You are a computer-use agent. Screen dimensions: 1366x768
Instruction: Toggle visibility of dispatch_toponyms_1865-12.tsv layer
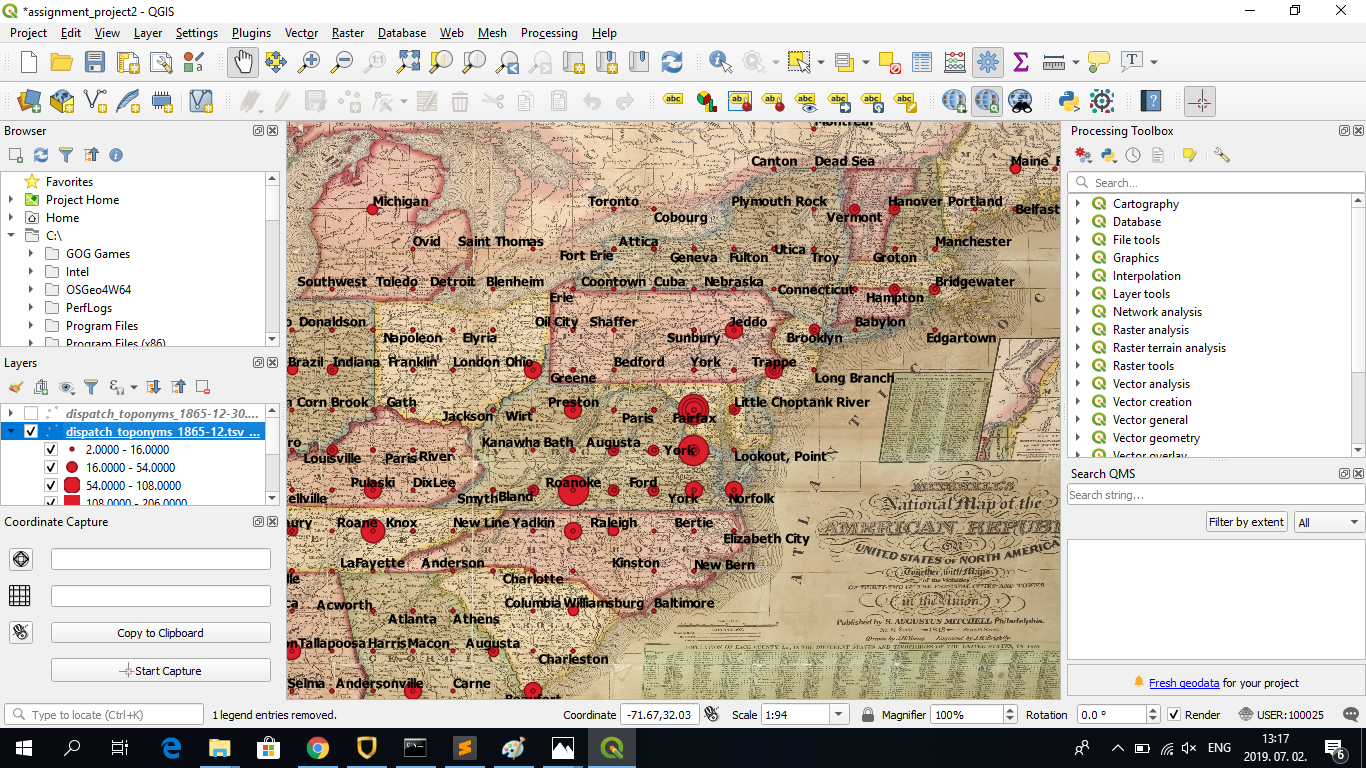tap(31, 432)
